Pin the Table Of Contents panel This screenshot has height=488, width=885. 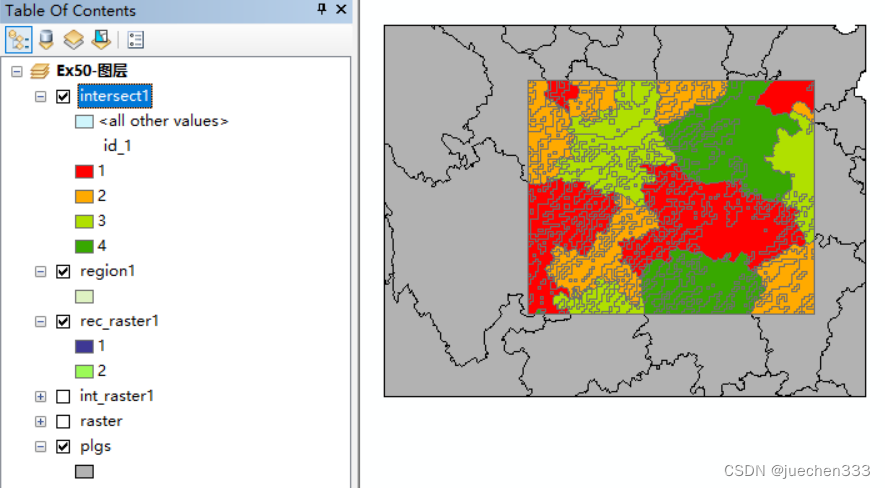pos(322,9)
